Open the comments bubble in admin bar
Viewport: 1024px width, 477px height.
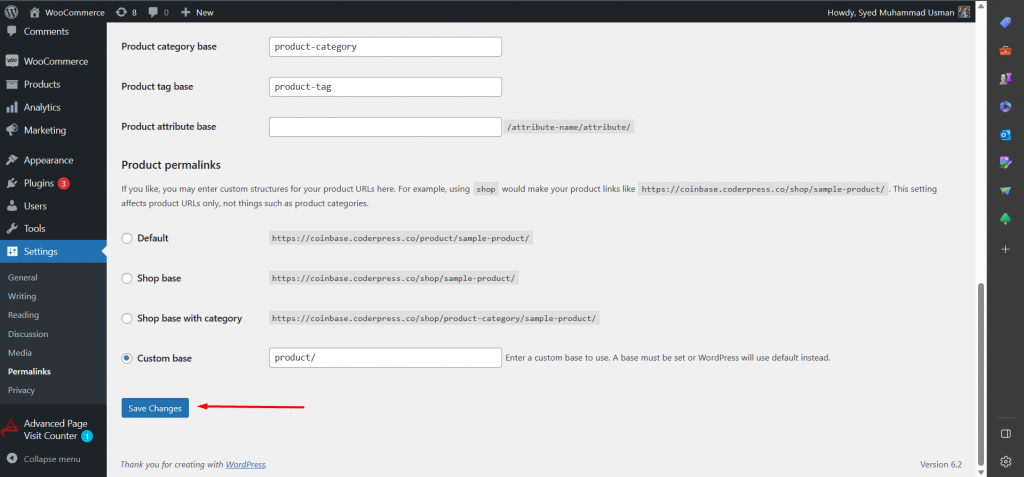(x=158, y=12)
